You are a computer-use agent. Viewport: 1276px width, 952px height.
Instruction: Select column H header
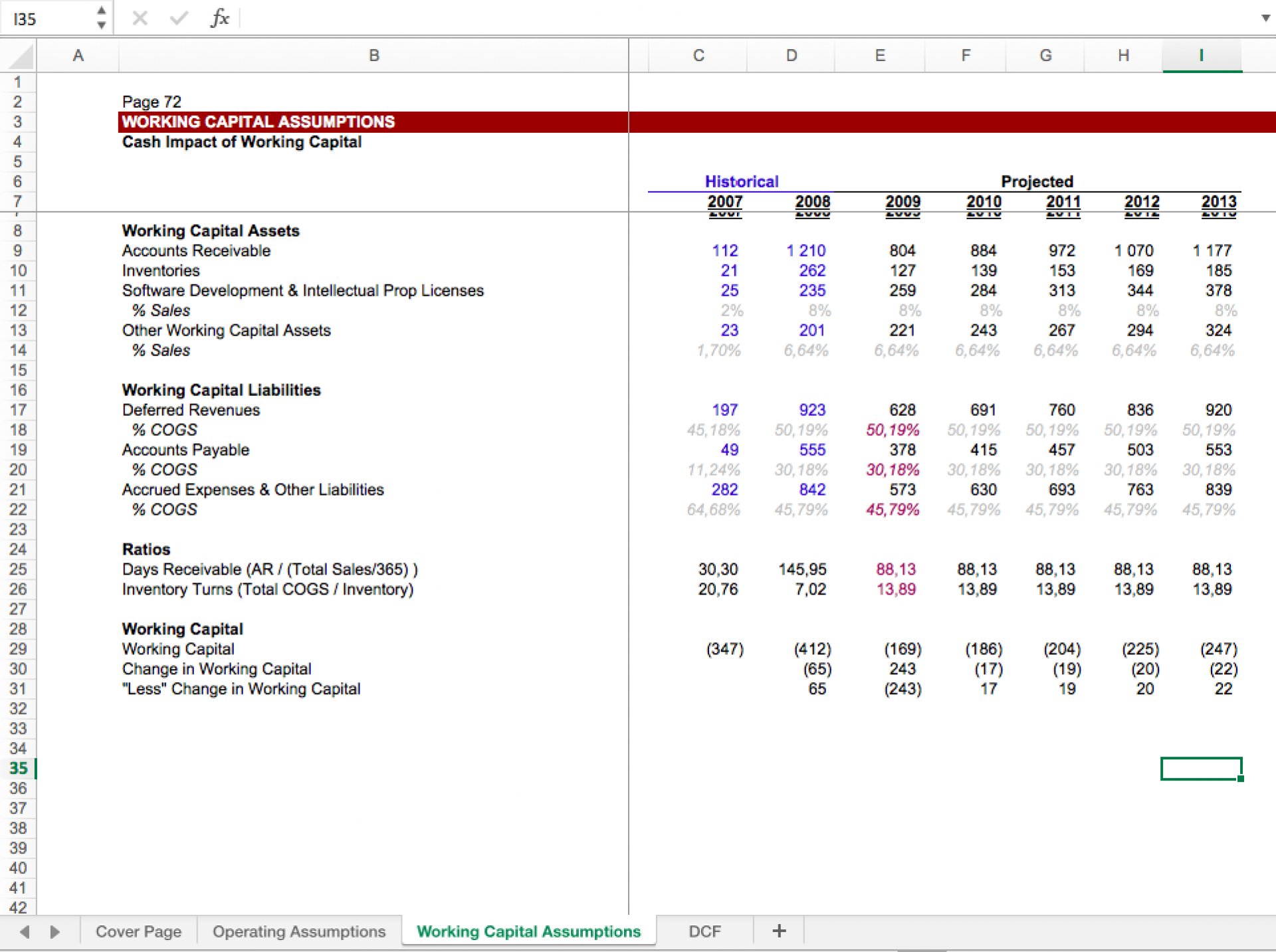tap(1123, 56)
